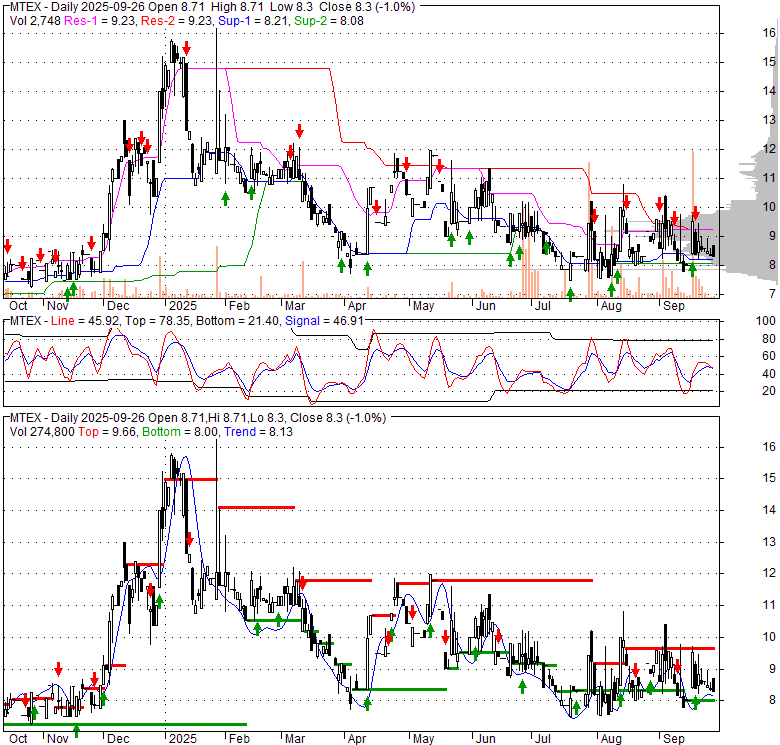Click the Vol 2,748 text in top panel
Screen dimensions: 780x745
35,21
